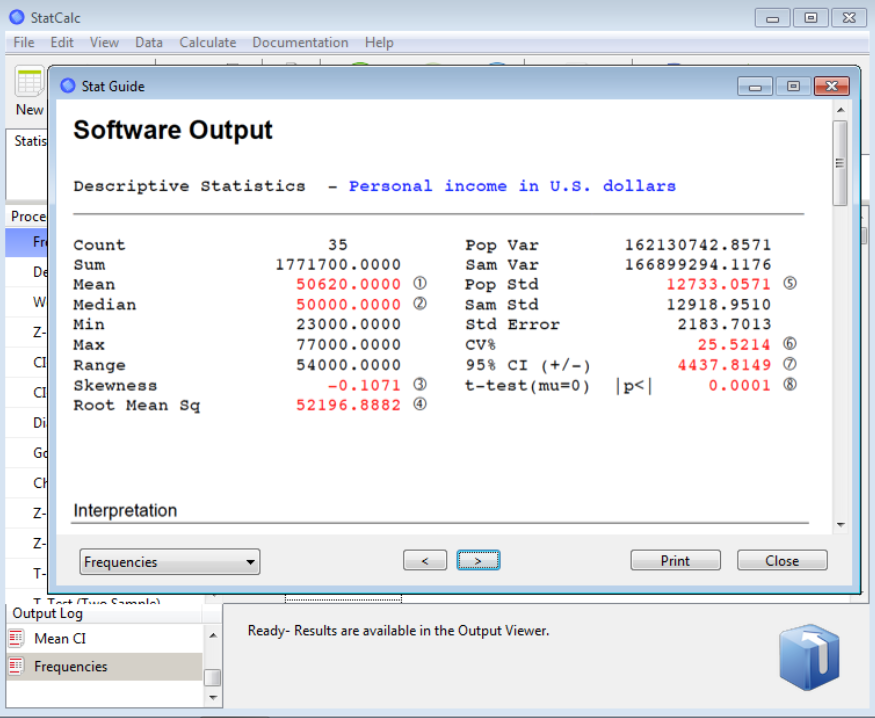Click the Mean CI log entry icon
The height and width of the screenshot is (718, 875).
[16, 638]
